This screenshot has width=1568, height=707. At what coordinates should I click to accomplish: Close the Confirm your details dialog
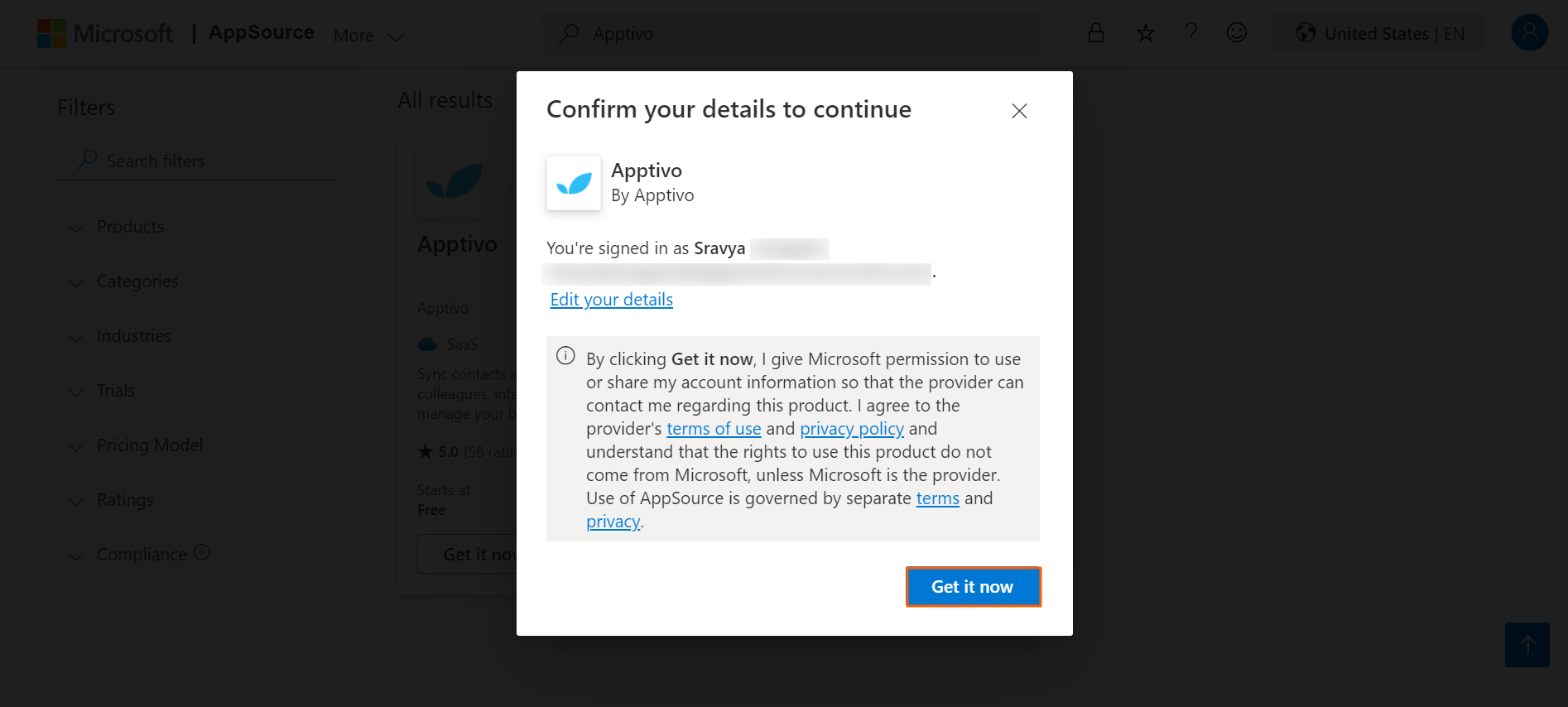pos(1019,111)
